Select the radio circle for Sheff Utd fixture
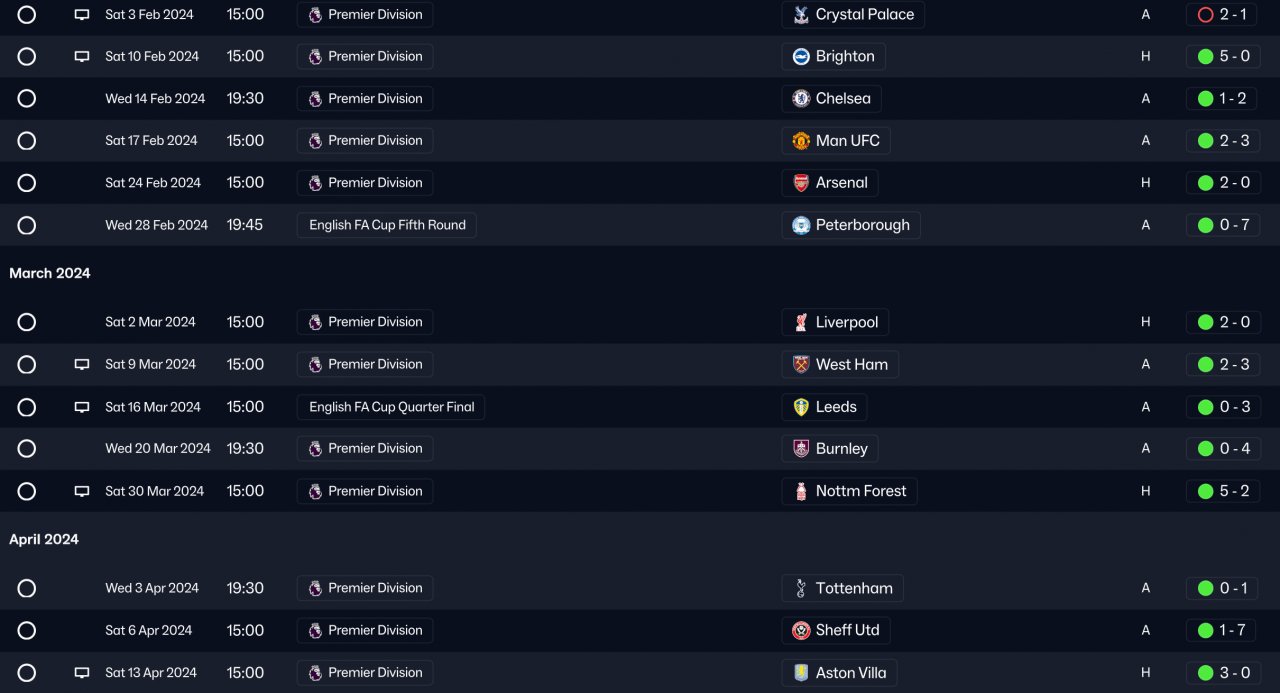Screen dimensions: 1280x693 pyautogui.click(x=27, y=631)
